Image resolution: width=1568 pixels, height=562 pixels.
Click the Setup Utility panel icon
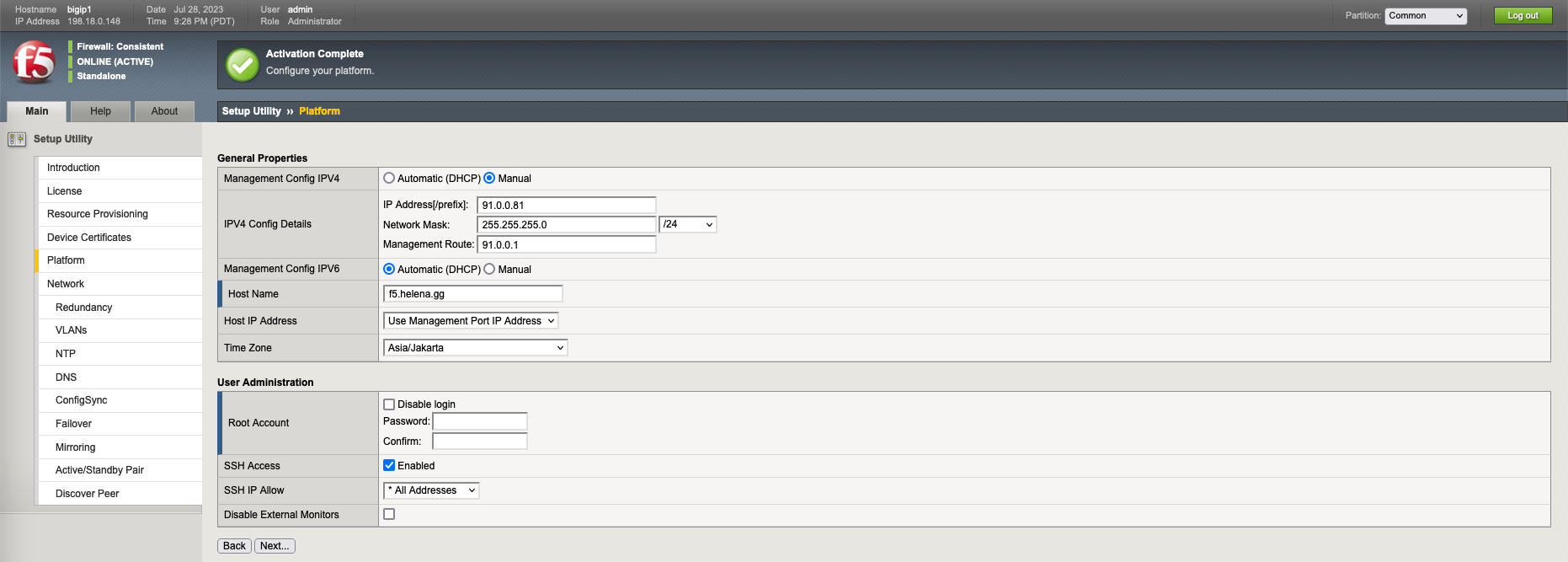click(x=16, y=139)
